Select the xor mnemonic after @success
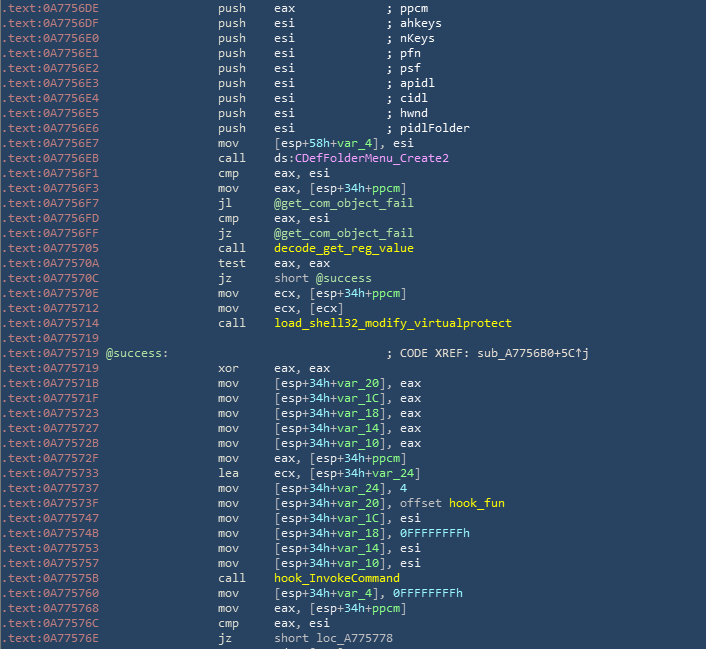706x649 pixels. click(x=227, y=368)
